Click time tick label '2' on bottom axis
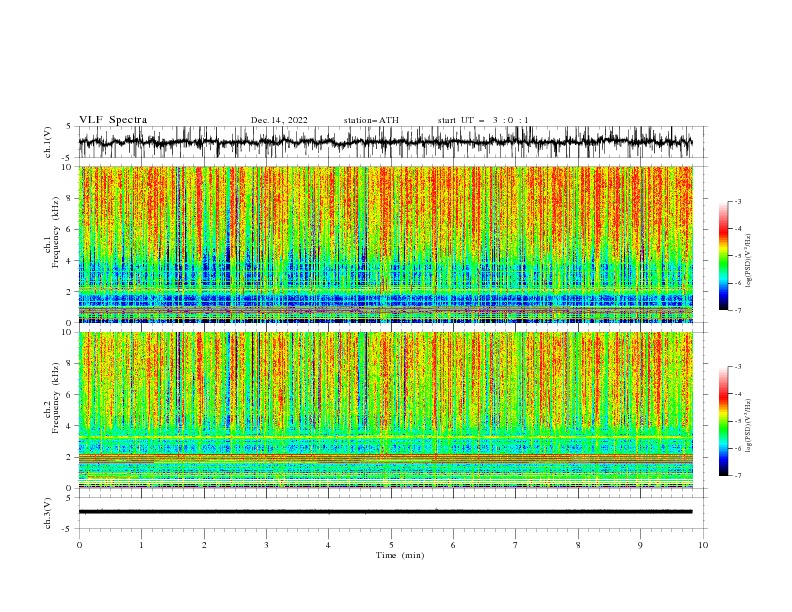The width and height of the screenshot is (792, 612). pyautogui.click(x=204, y=545)
